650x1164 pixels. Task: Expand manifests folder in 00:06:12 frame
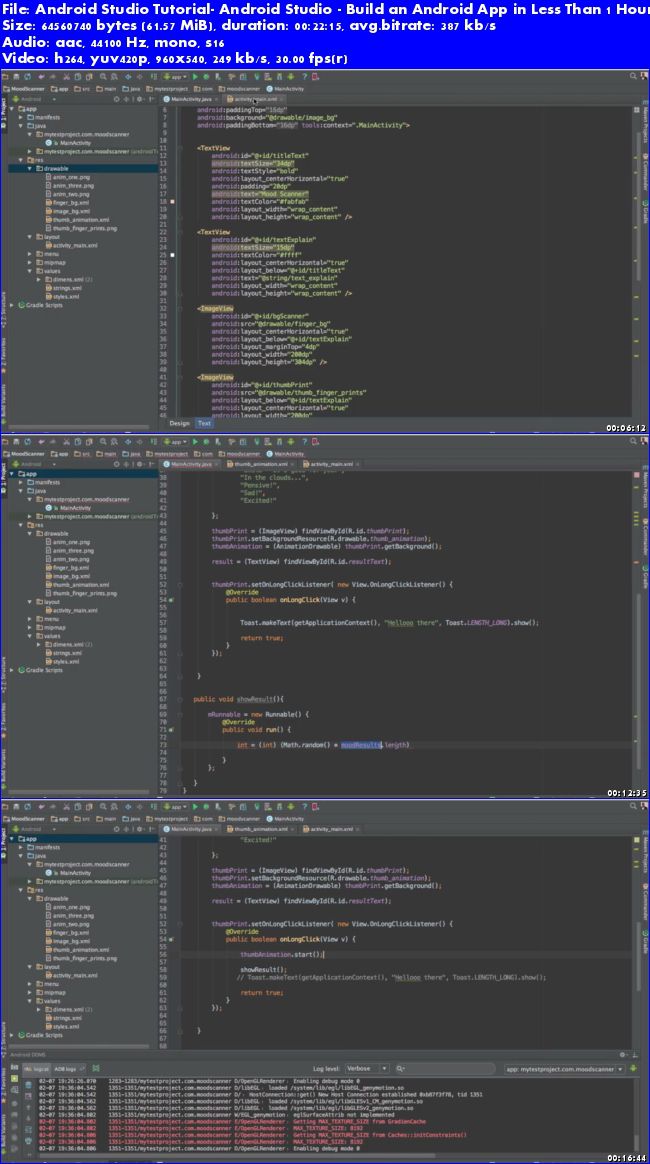coord(22,117)
